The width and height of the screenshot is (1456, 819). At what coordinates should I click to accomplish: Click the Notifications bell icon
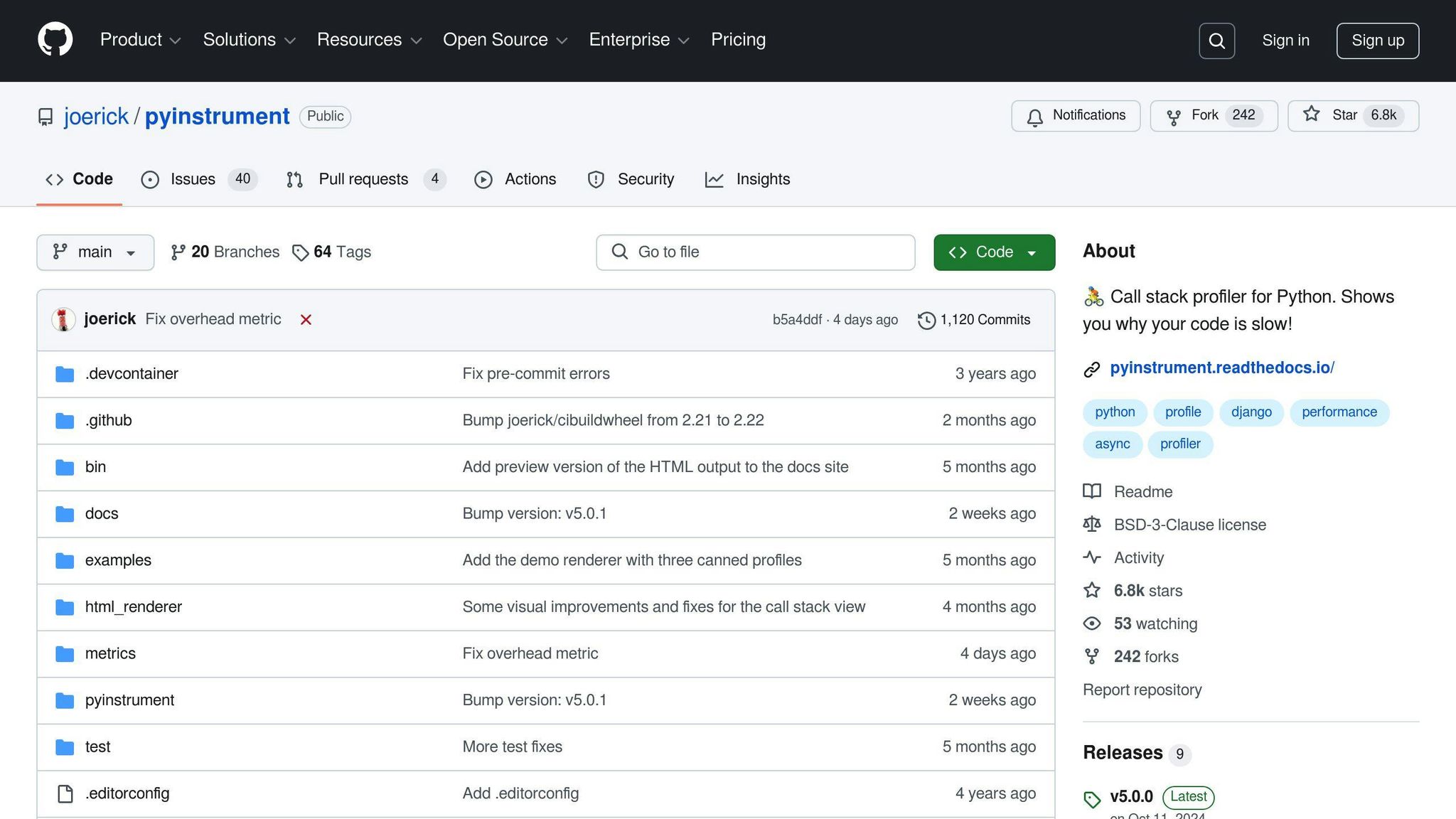pyautogui.click(x=1035, y=116)
